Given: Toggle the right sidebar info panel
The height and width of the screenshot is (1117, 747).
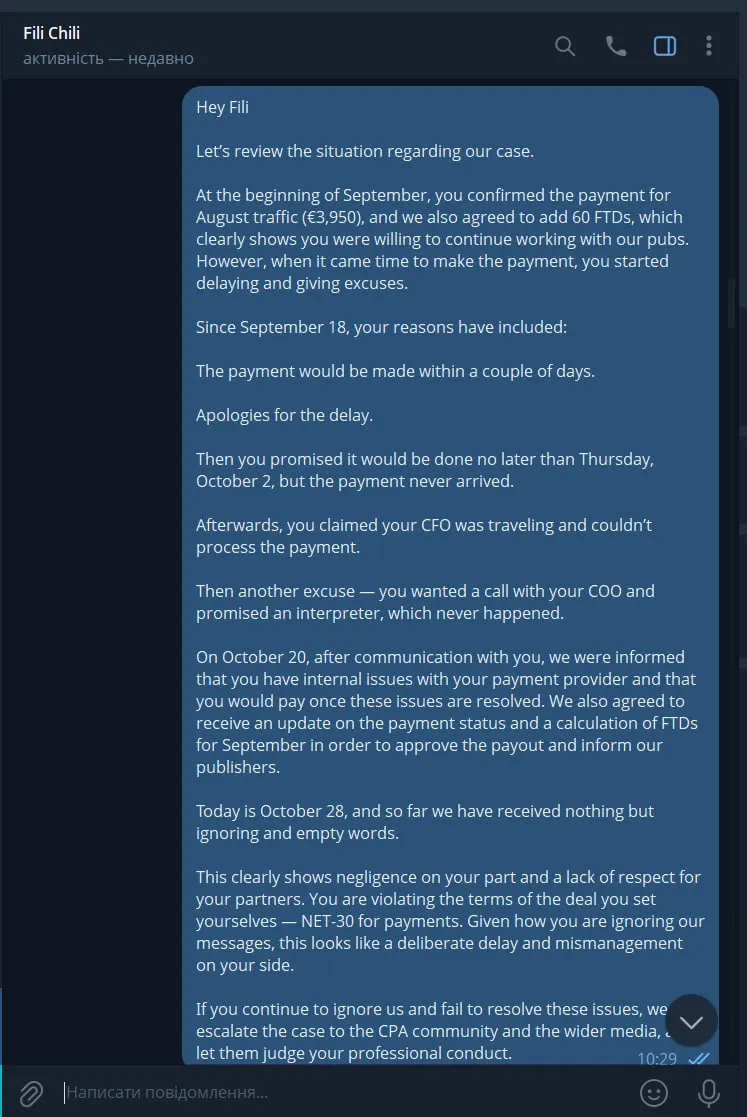Looking at the screenshot, I should tap(665, 46).
